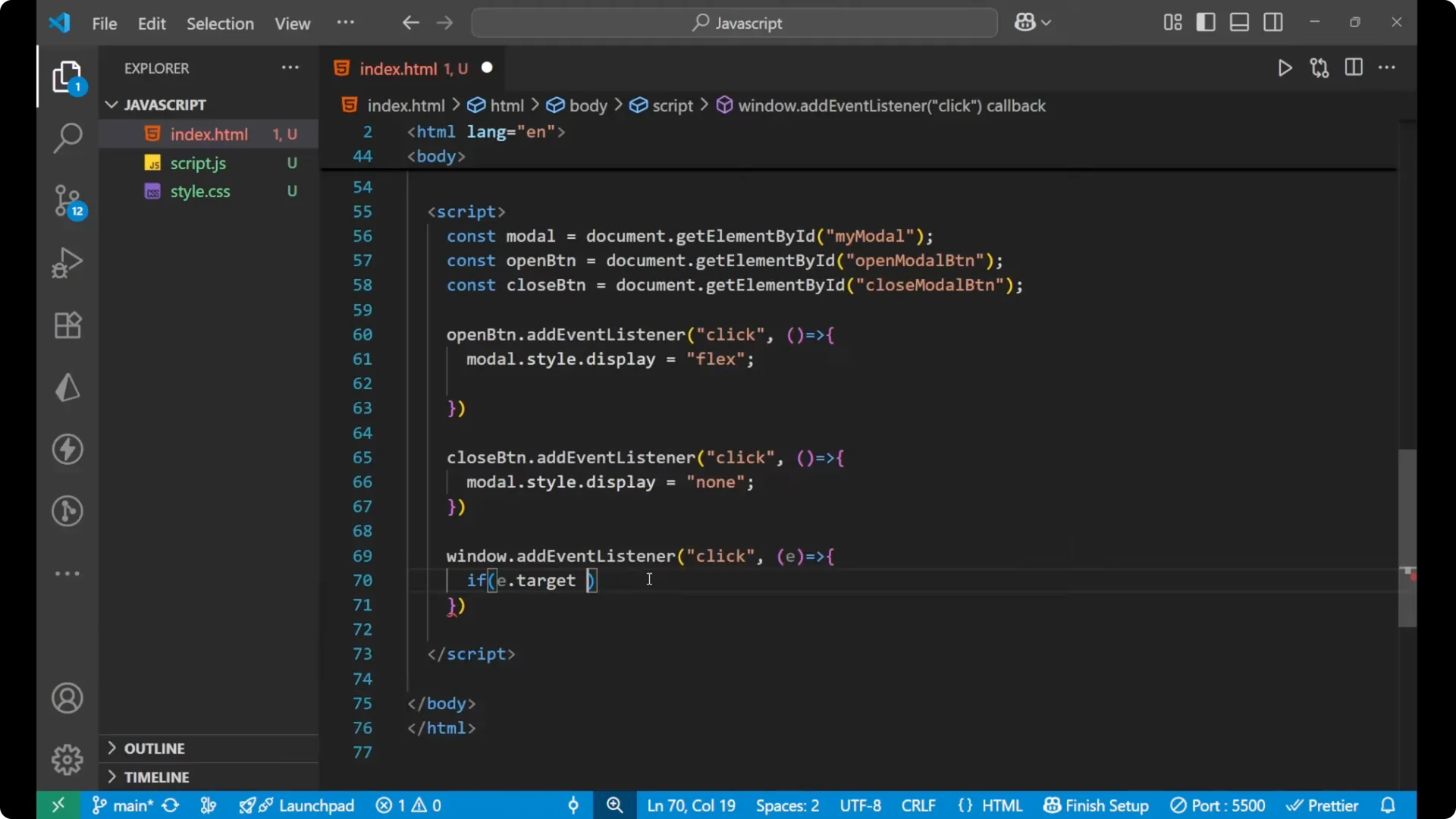Open the Accounts menu in activity bar
Image resolution: width=1456 pixels, height=819 pixels.
click(67, 698)
